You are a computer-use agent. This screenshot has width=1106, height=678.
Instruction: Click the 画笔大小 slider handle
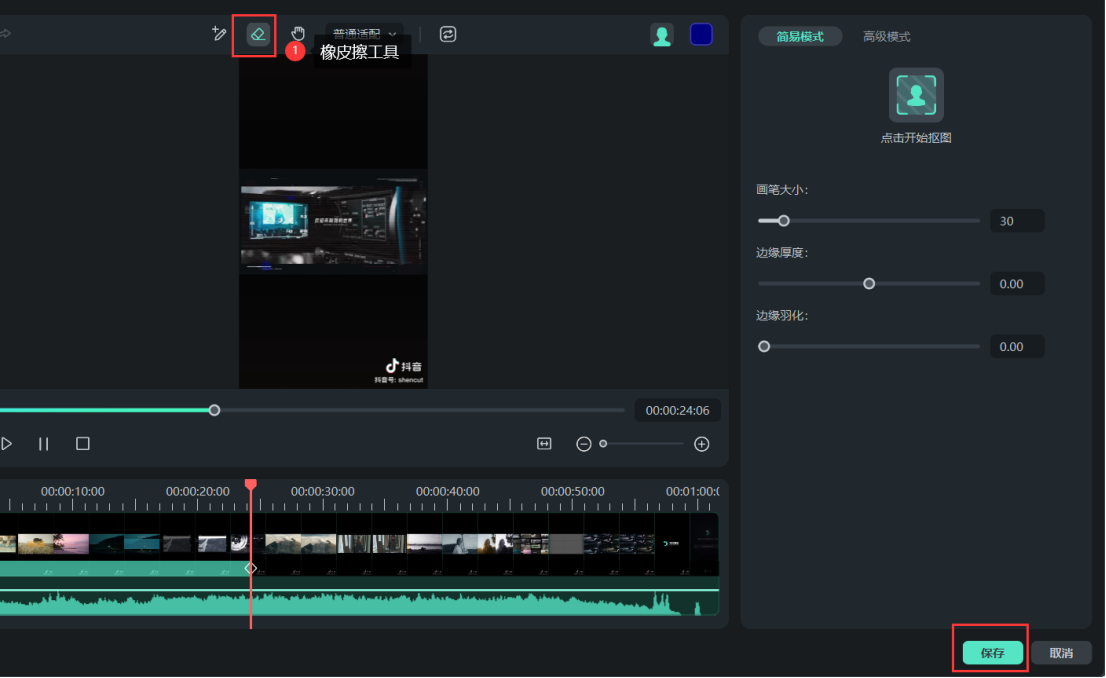click(784, 221)
